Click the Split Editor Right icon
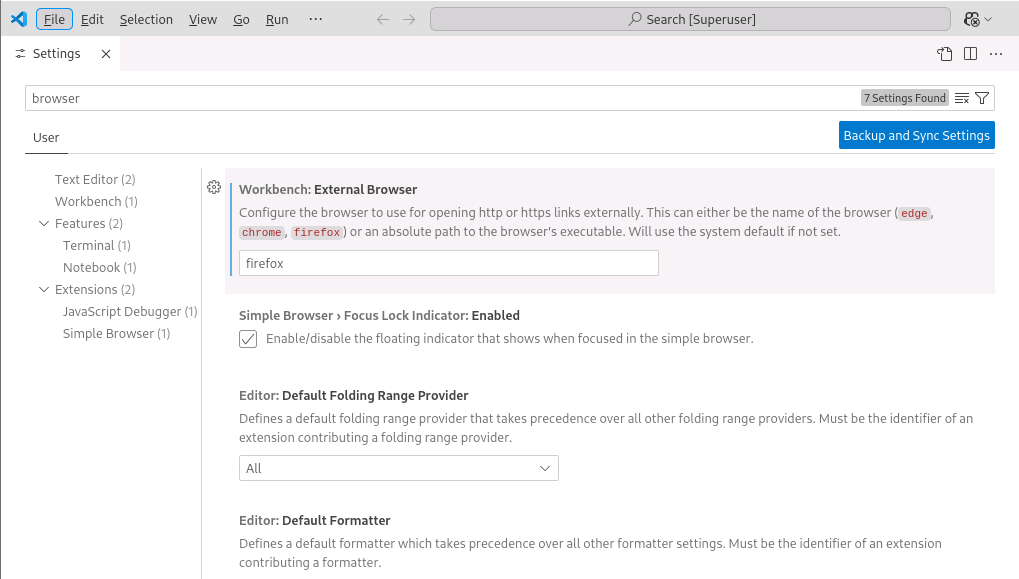This screenshot has height=579, width=1019. (970, 54)
